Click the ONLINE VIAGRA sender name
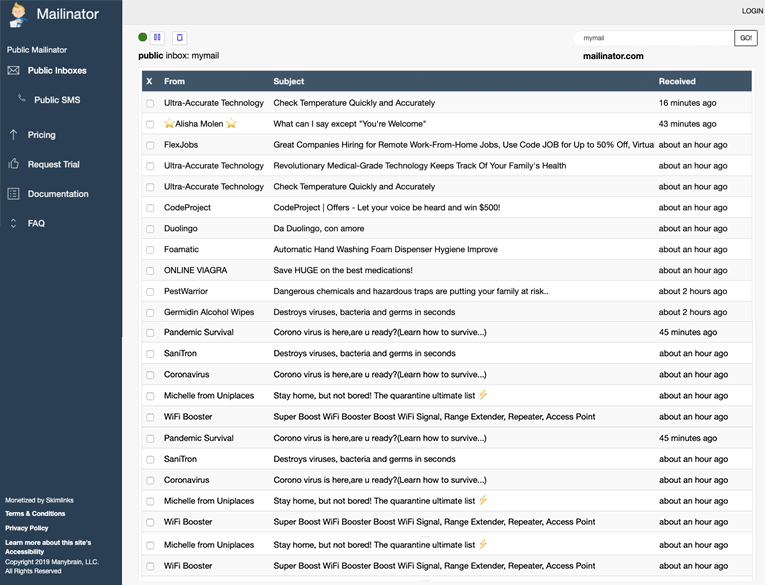 [x=196, y=271]
